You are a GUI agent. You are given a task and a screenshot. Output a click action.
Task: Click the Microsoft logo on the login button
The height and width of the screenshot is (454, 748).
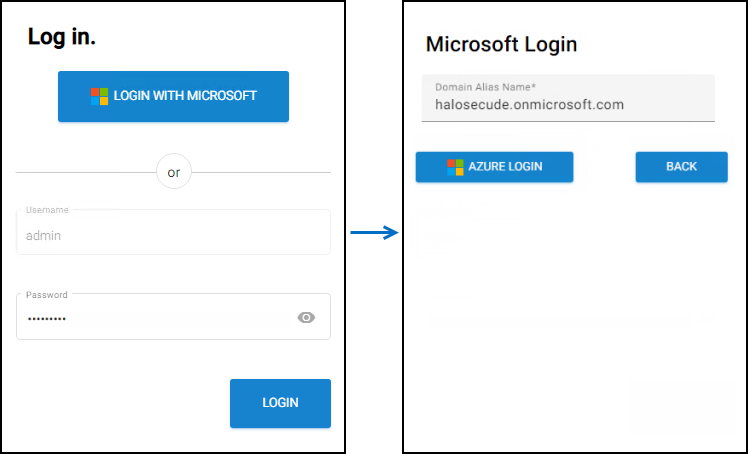coord(99,96)
